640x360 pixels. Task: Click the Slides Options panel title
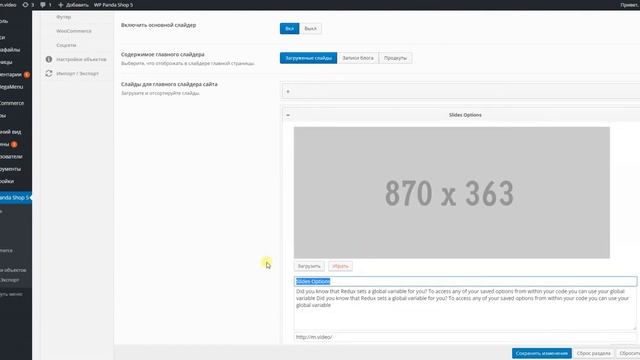click(x=465, y=115)
